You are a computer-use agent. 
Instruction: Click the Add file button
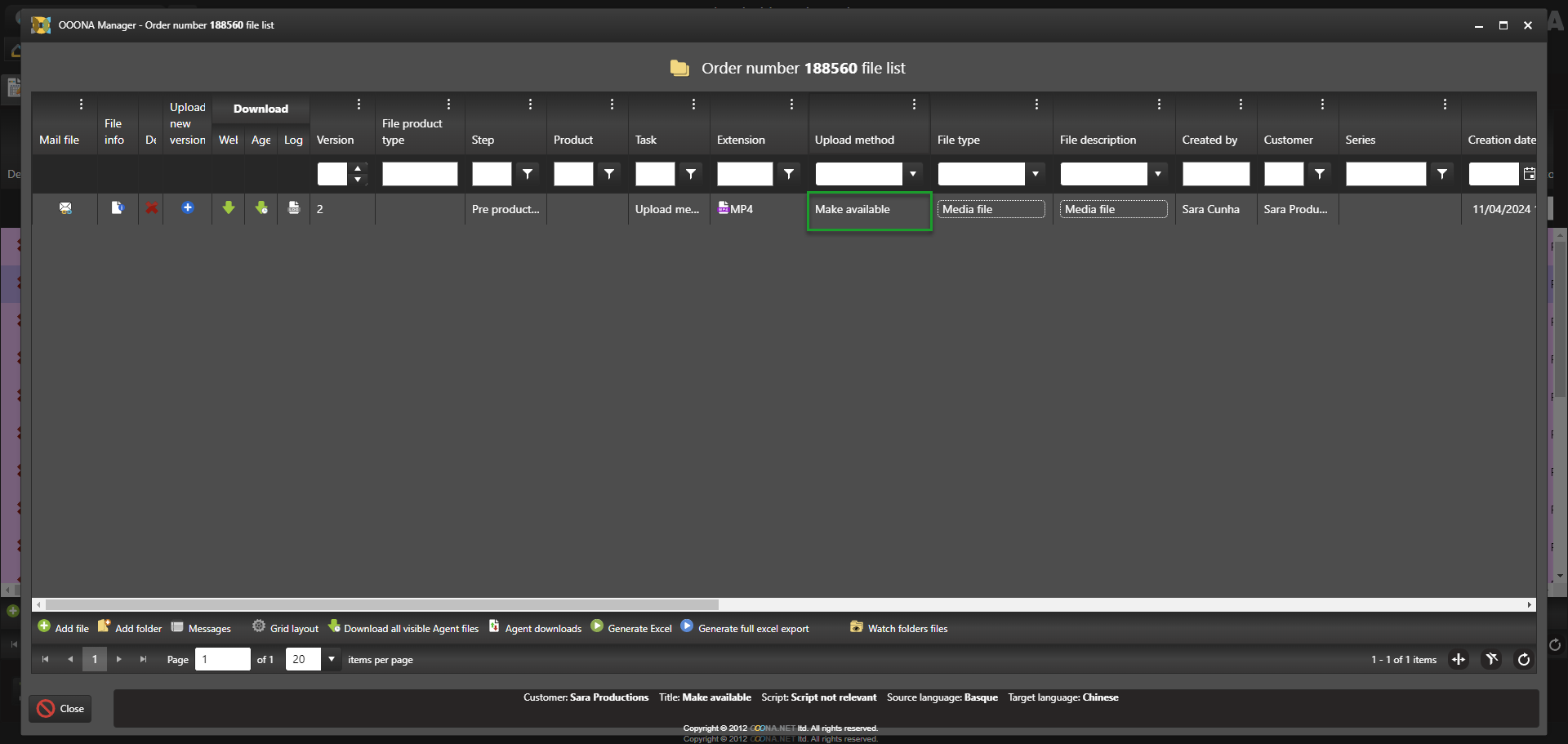[64, 628]
